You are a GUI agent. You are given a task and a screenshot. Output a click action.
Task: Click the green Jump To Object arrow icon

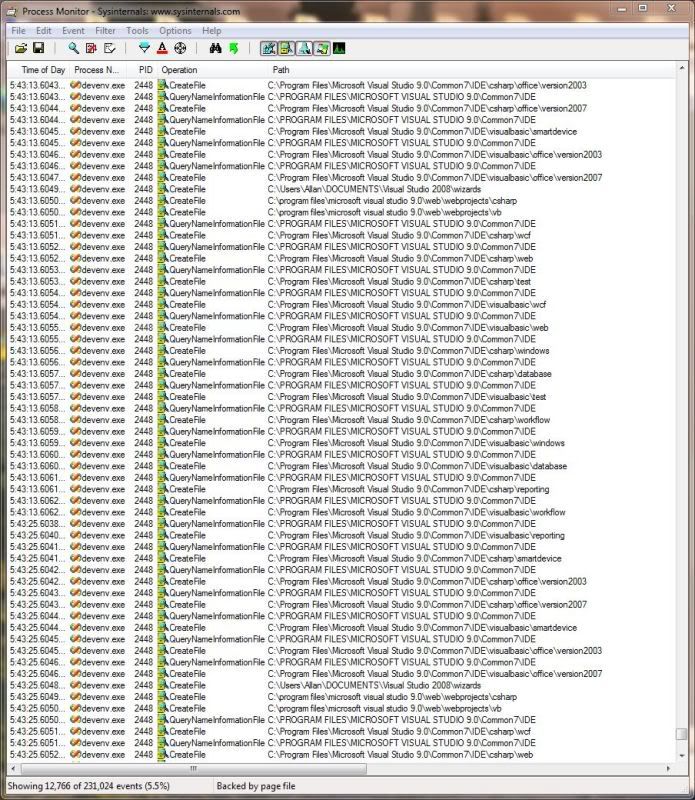point(233,48)
